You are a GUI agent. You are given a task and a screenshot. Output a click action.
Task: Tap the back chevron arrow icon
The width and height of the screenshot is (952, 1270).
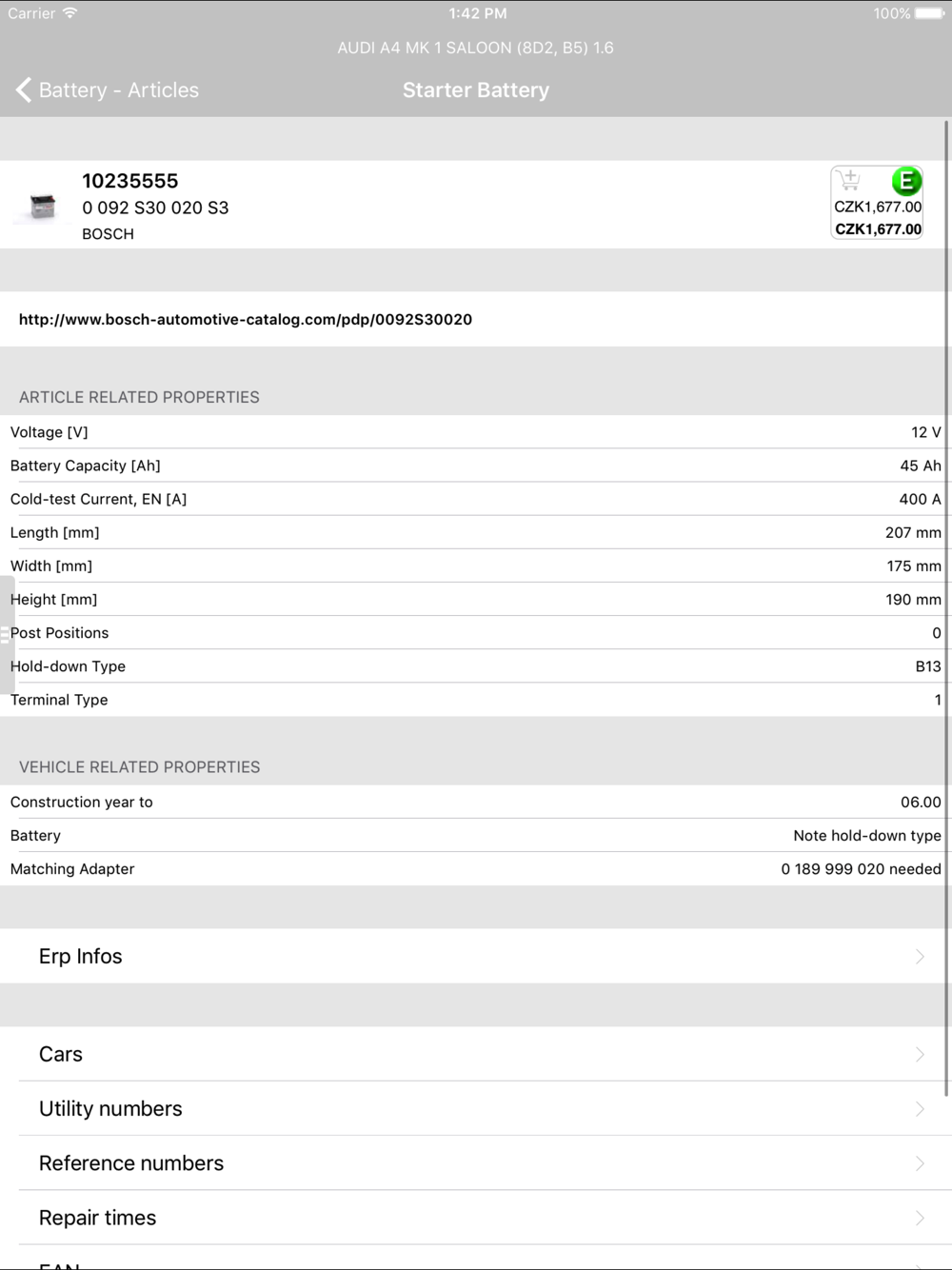[24, 90]
